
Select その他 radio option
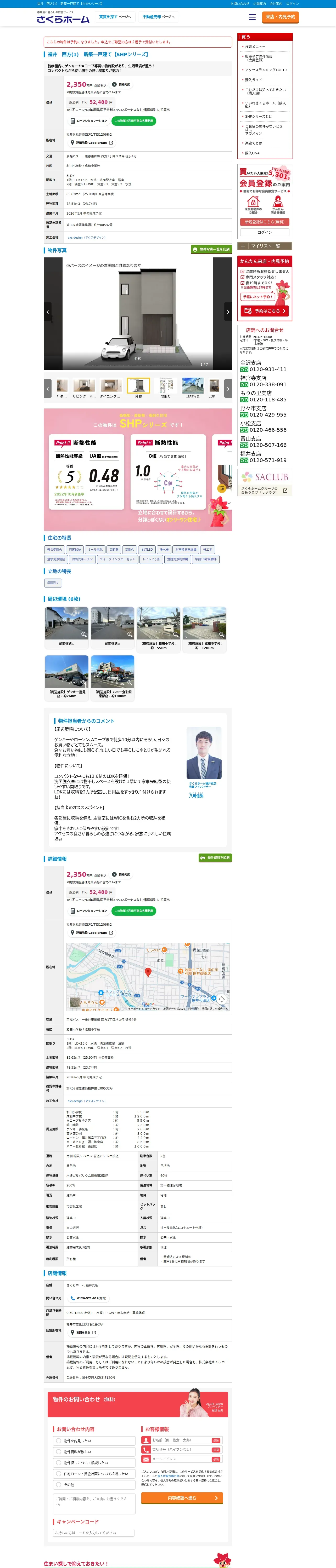(94, 1485)
